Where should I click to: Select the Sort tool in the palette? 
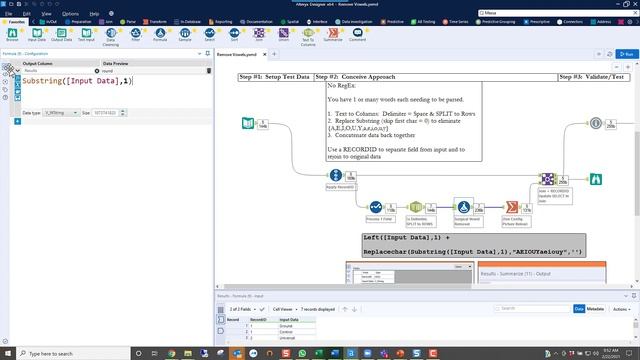[x=234, y=35]
